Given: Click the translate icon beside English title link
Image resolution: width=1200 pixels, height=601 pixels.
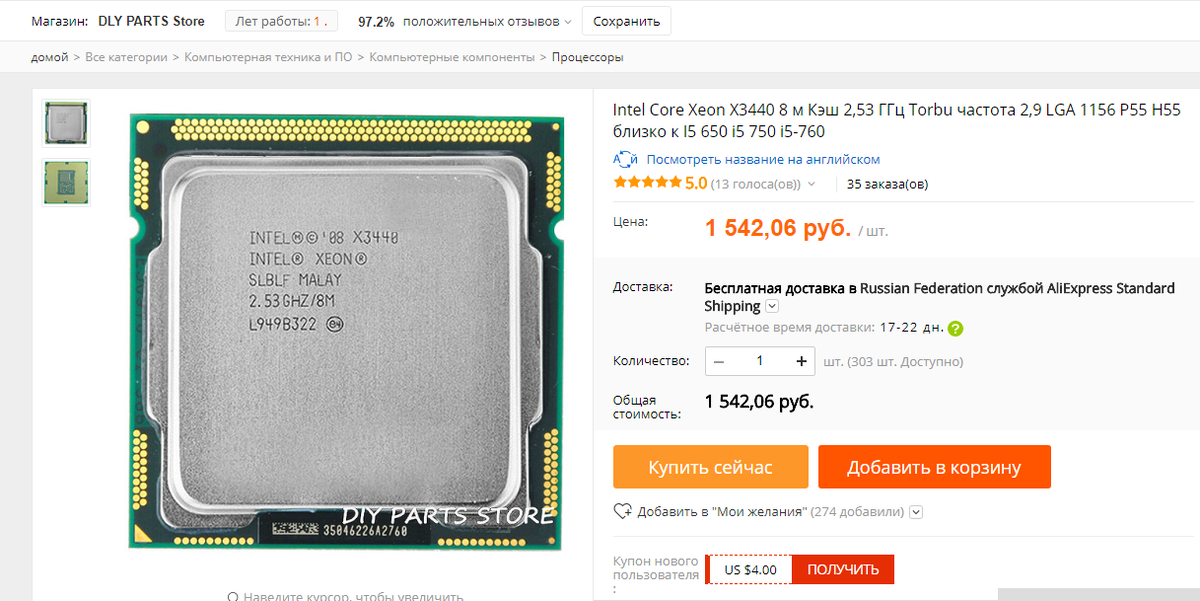Looking at the screenshot, I should 626,160.
